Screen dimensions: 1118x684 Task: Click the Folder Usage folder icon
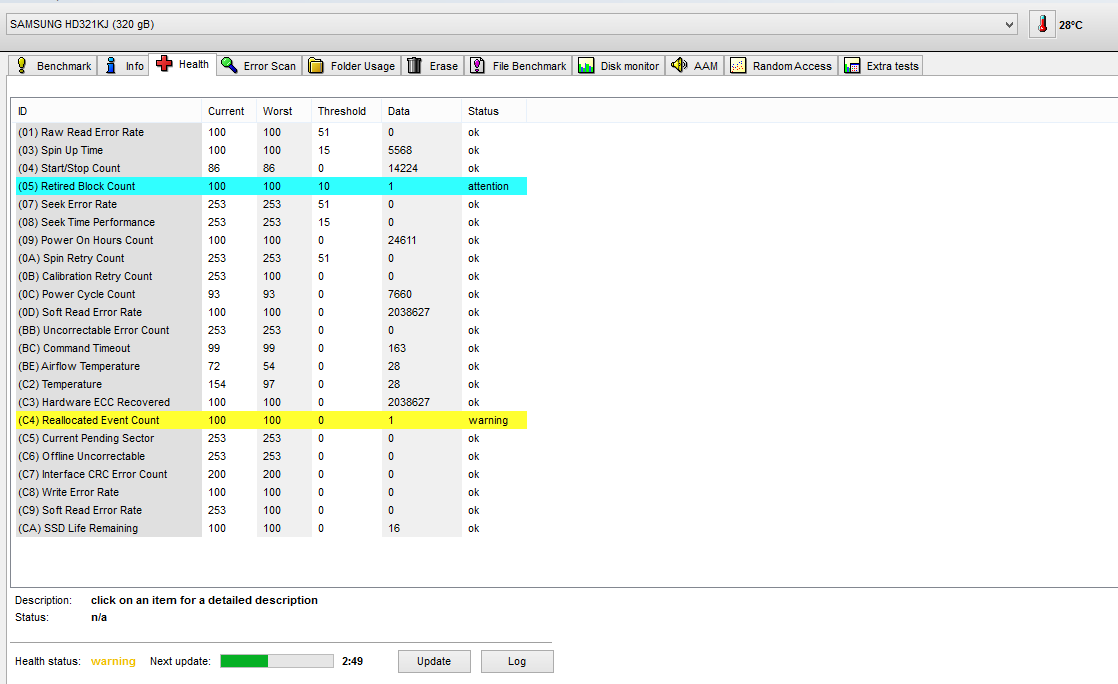pyautogui.click(x=316, y=66)
